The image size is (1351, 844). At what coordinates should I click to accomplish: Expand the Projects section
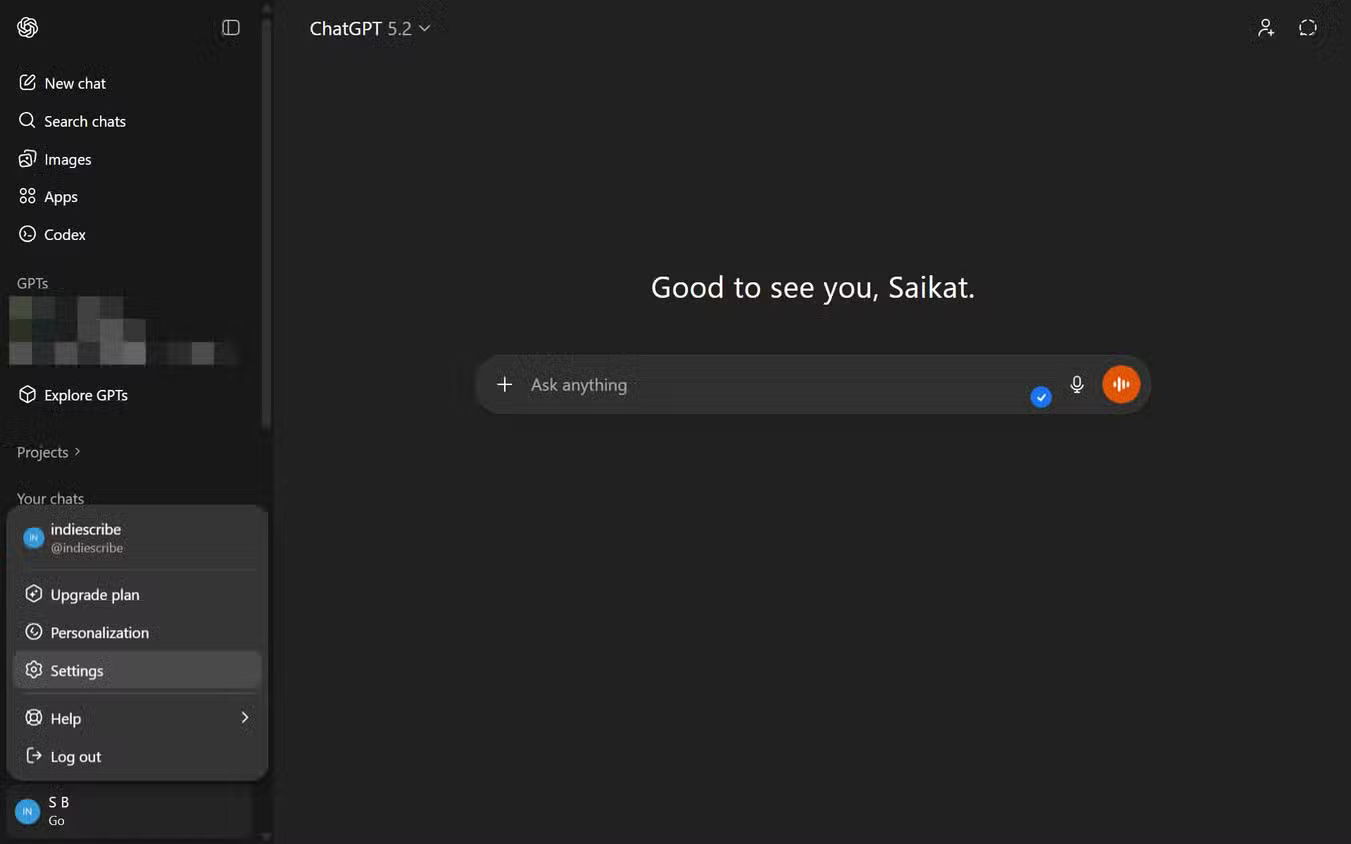(48, 452)
